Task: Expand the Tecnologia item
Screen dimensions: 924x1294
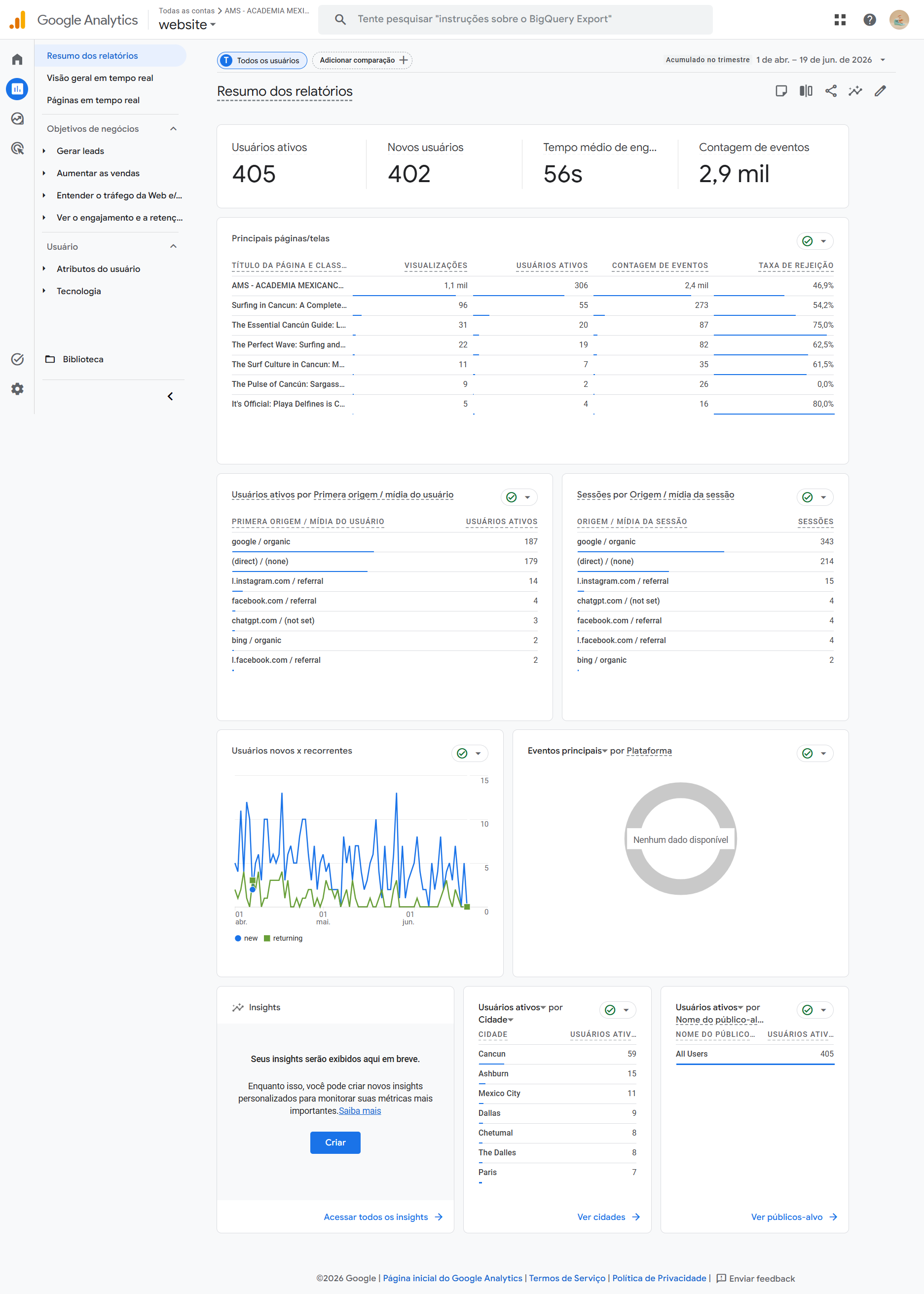Action: point(44,291)
